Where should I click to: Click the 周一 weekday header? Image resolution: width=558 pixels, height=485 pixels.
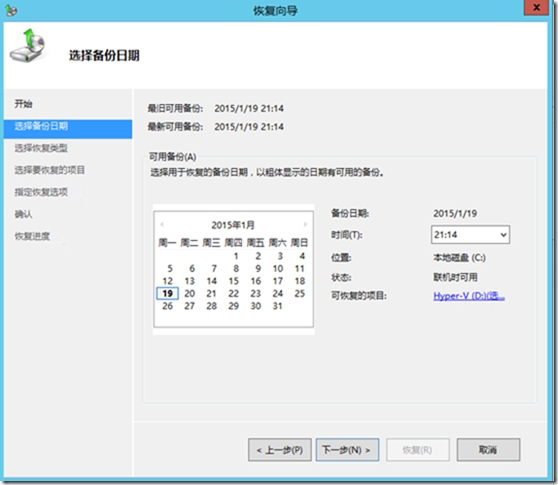[x=167, y=243]
